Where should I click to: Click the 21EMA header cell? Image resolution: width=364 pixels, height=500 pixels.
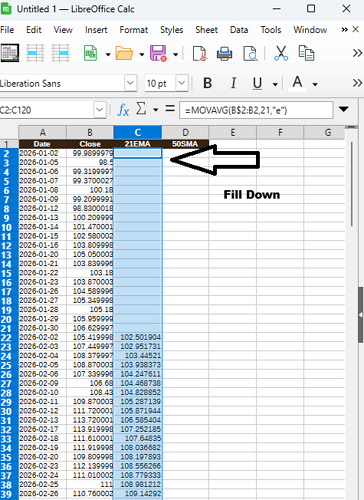138,144
